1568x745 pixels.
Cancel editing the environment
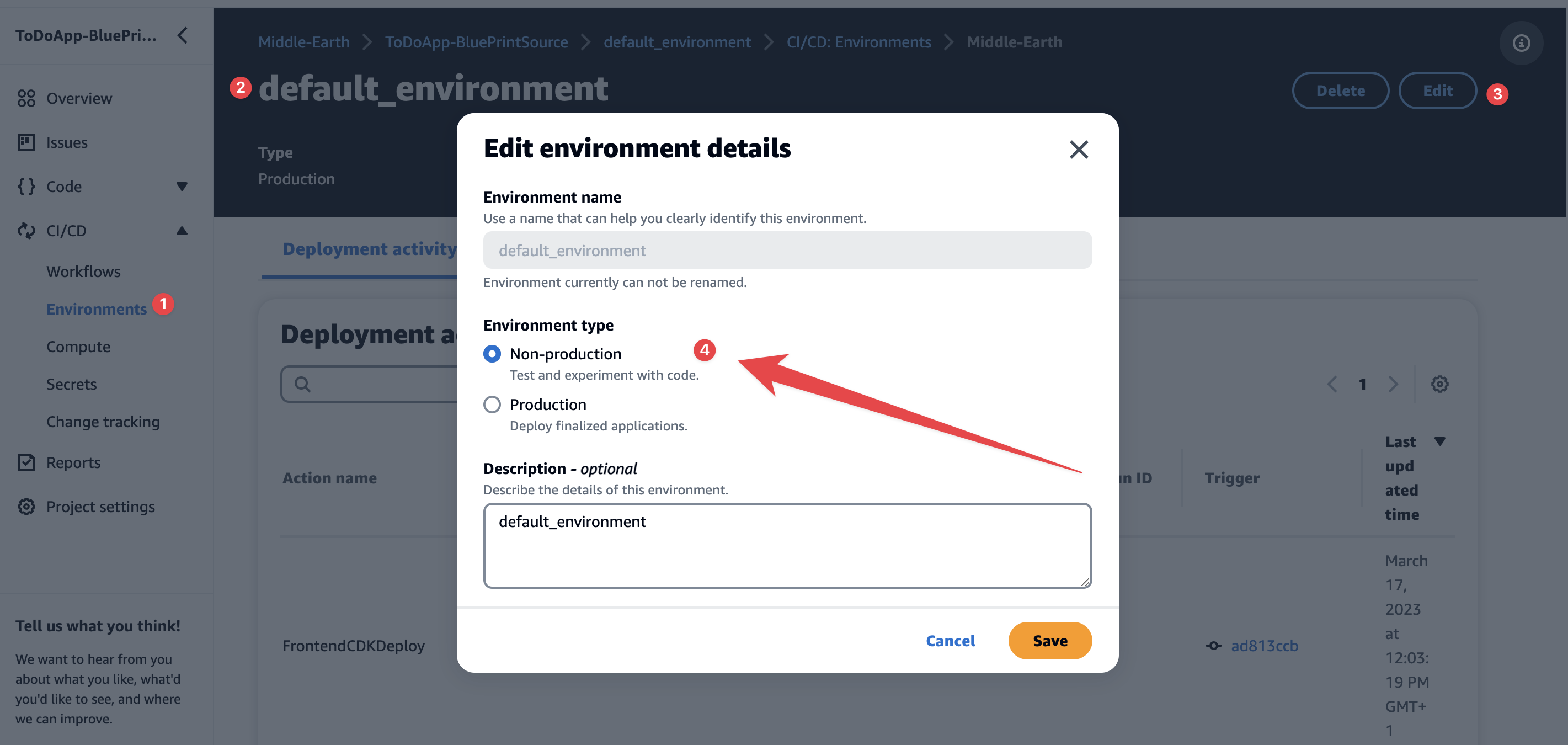(950, 640)
